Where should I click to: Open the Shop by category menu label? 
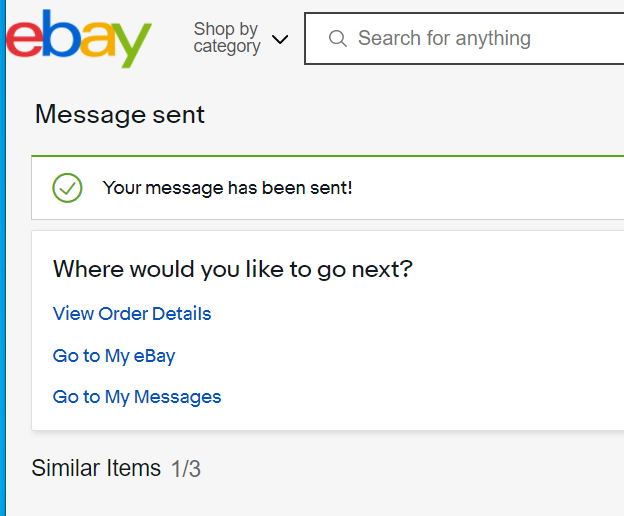(226, 37)
